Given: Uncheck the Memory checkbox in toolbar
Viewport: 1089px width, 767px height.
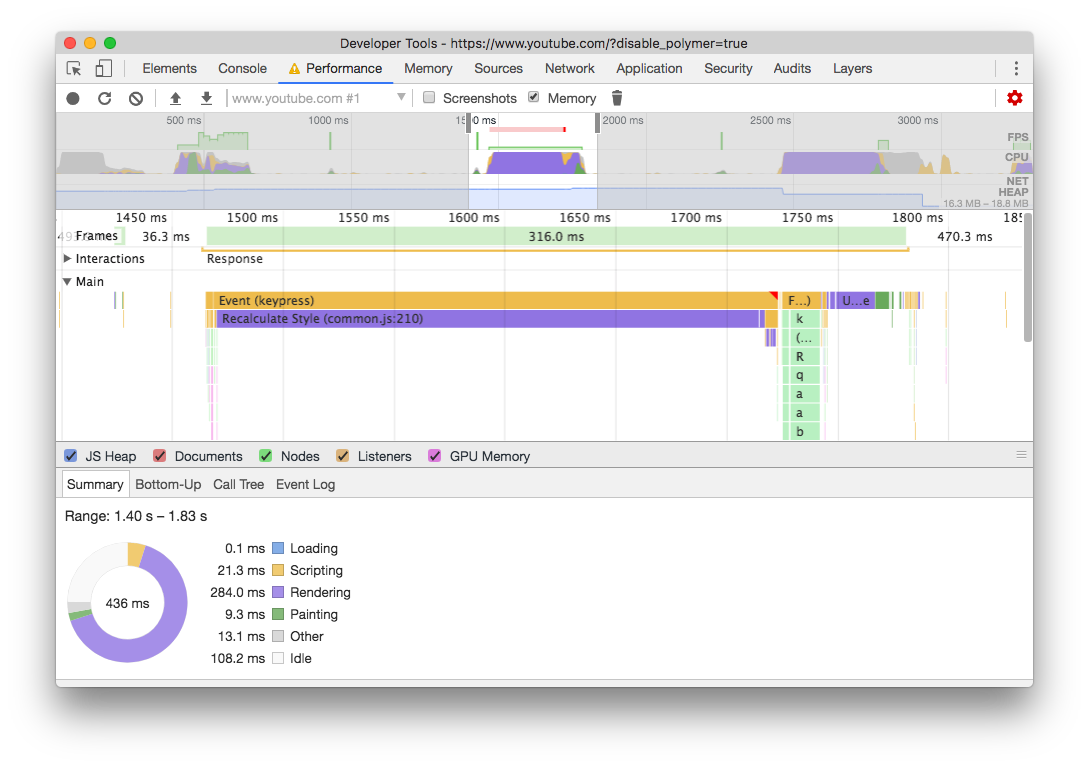Looking at the screenshot, I should click(x=533, y=97).
